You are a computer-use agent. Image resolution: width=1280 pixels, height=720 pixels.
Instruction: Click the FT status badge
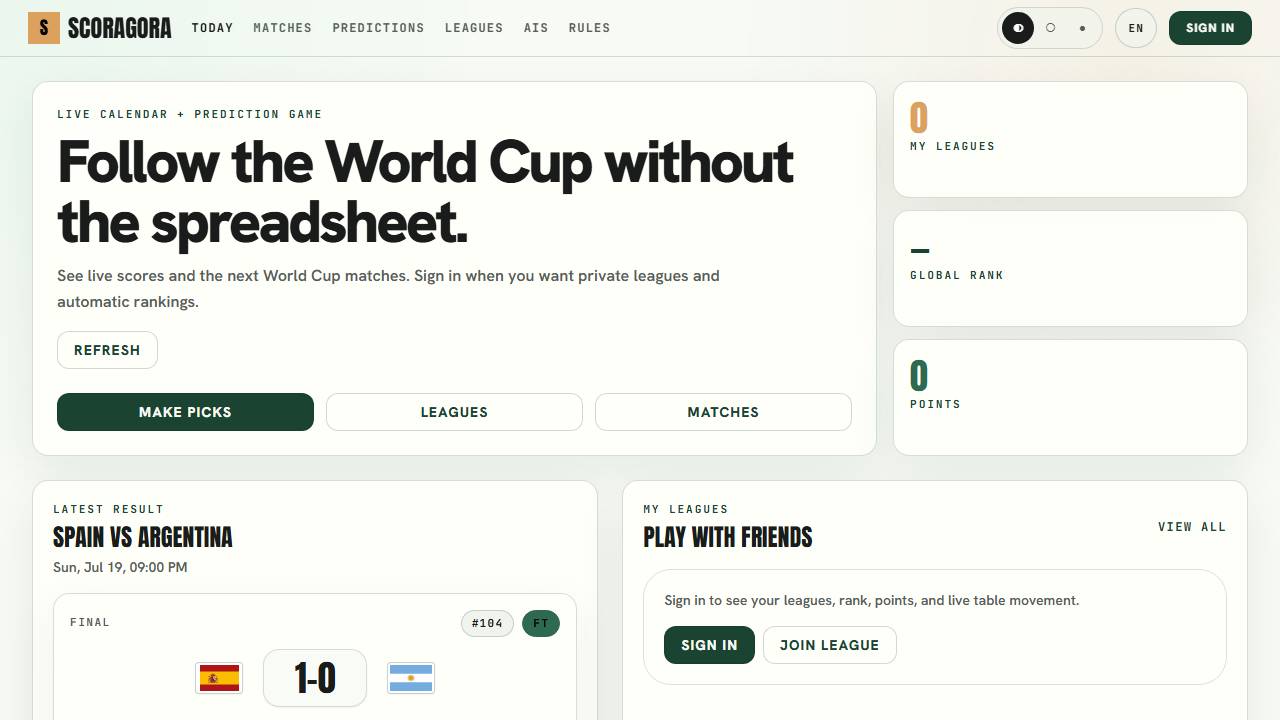[541, 624]
